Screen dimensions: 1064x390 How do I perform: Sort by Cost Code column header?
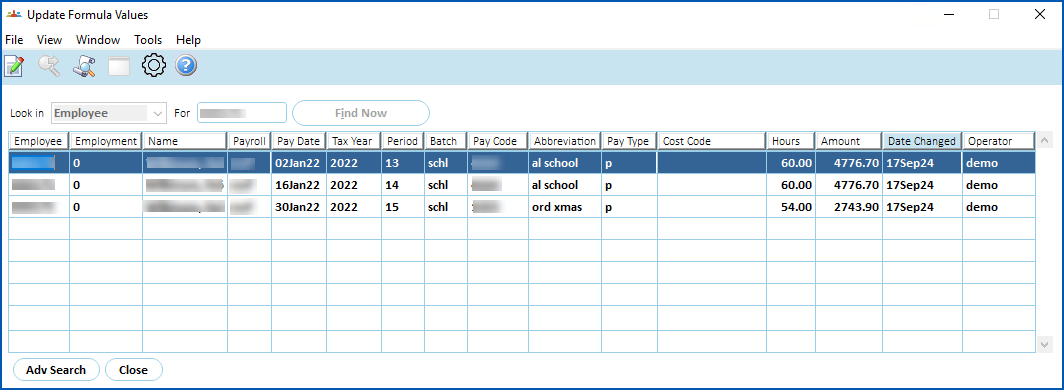tap(711, 141)
